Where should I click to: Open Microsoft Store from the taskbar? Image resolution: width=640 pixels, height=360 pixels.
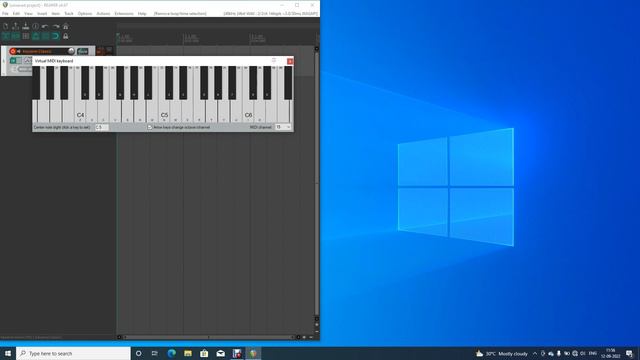tap(204, 353)
